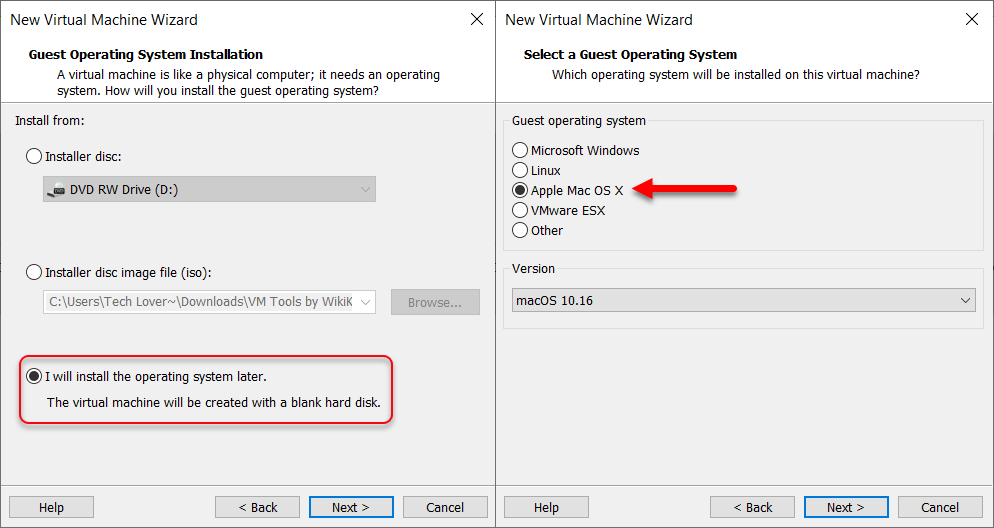Screen dimensions: 994x528
Task: Click Next in Select Guest OS window
Action: (x=846, y=507)
